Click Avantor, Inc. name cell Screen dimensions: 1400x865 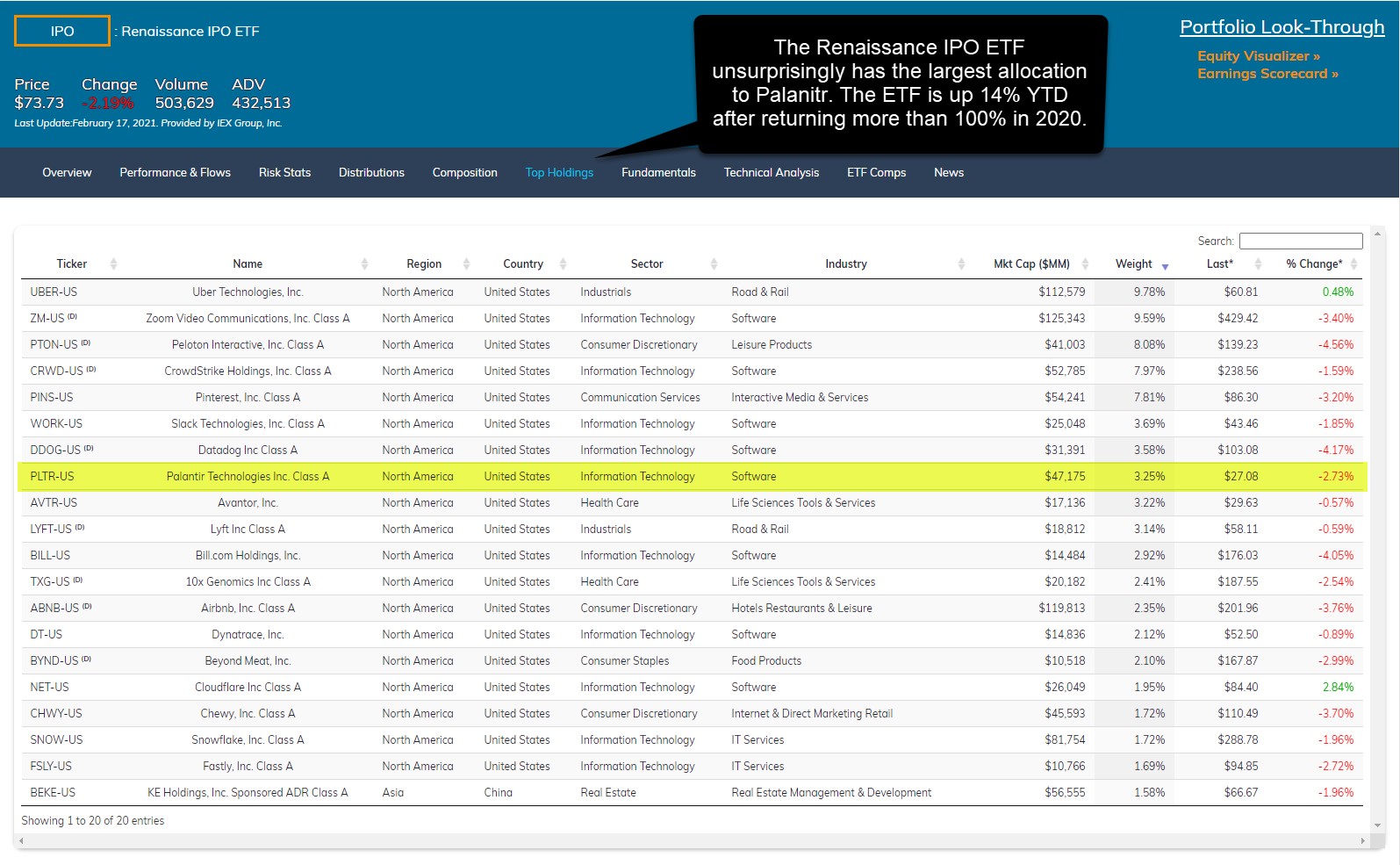248,503
